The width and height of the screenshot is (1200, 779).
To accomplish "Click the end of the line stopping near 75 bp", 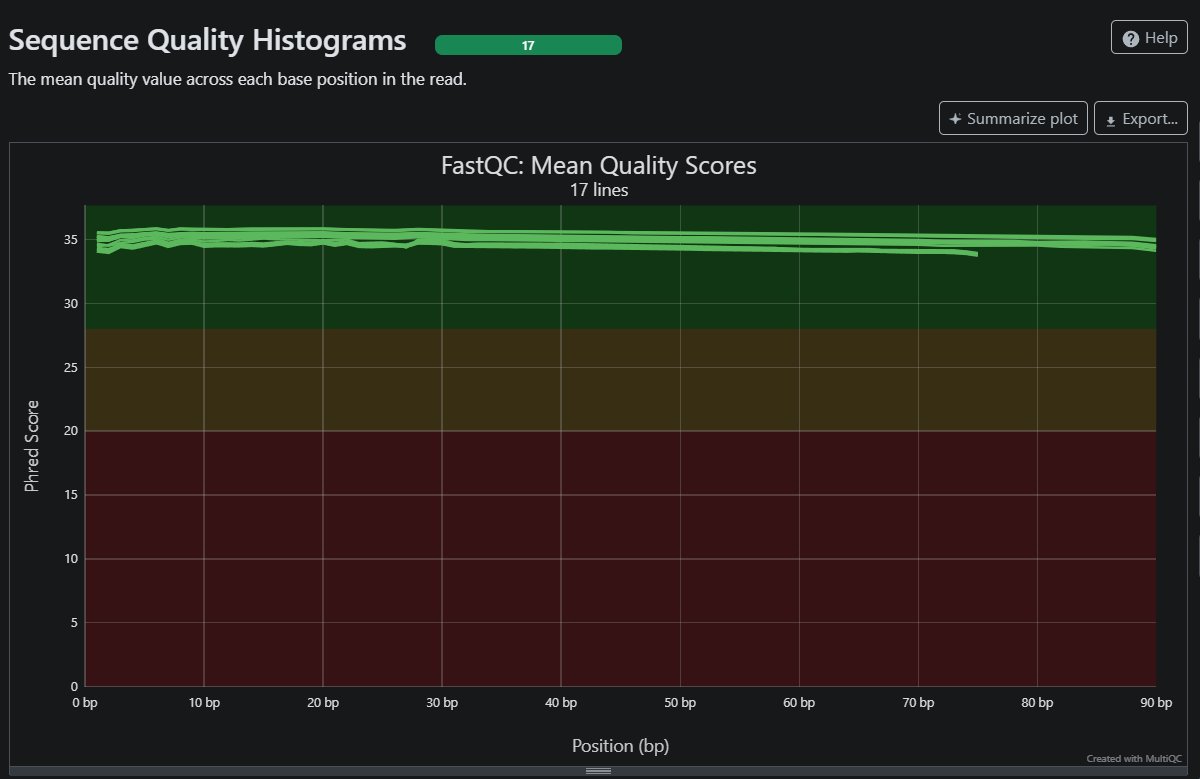I will click(x=975, y=255).
